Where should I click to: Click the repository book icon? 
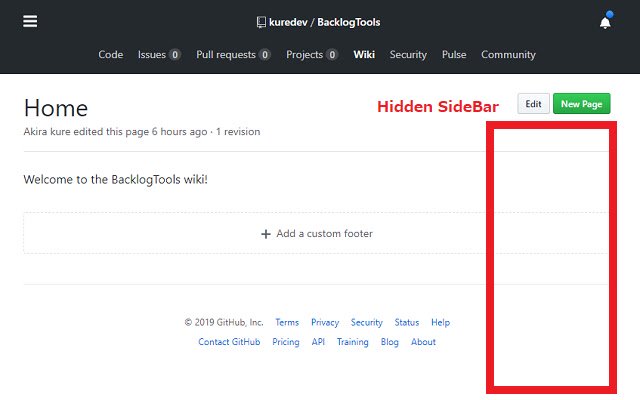[x=261, y=22]
